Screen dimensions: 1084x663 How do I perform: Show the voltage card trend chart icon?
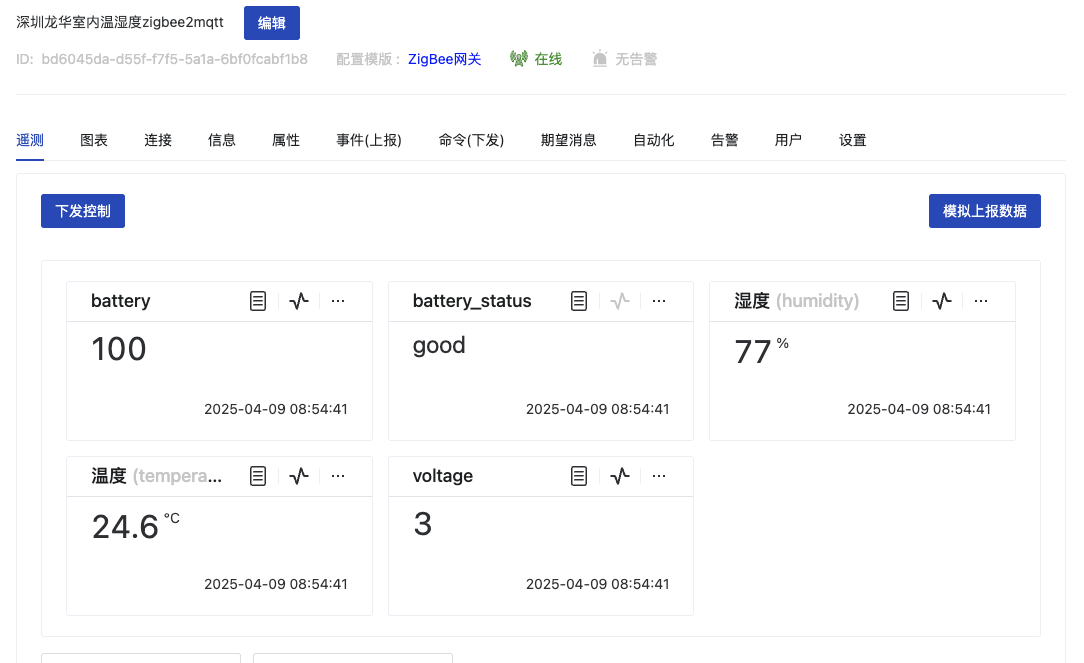point(620,476)
